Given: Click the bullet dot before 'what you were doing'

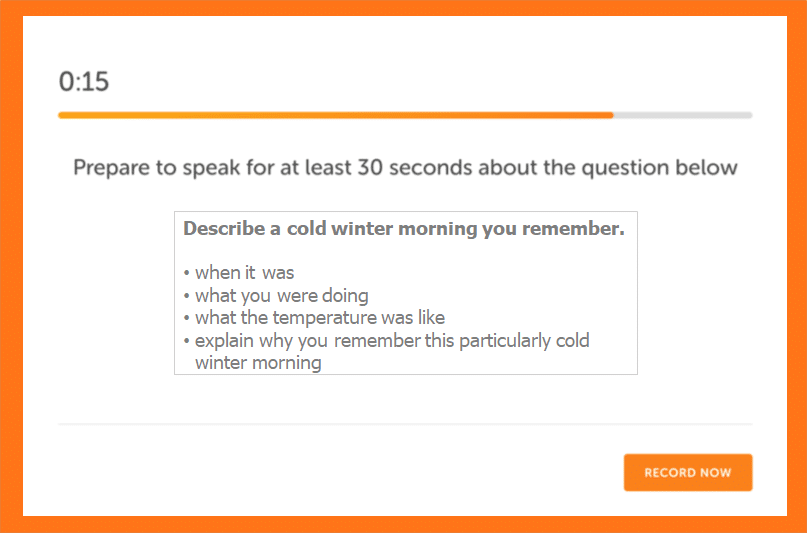Looking at the screenshot, I should click(187, 296).
